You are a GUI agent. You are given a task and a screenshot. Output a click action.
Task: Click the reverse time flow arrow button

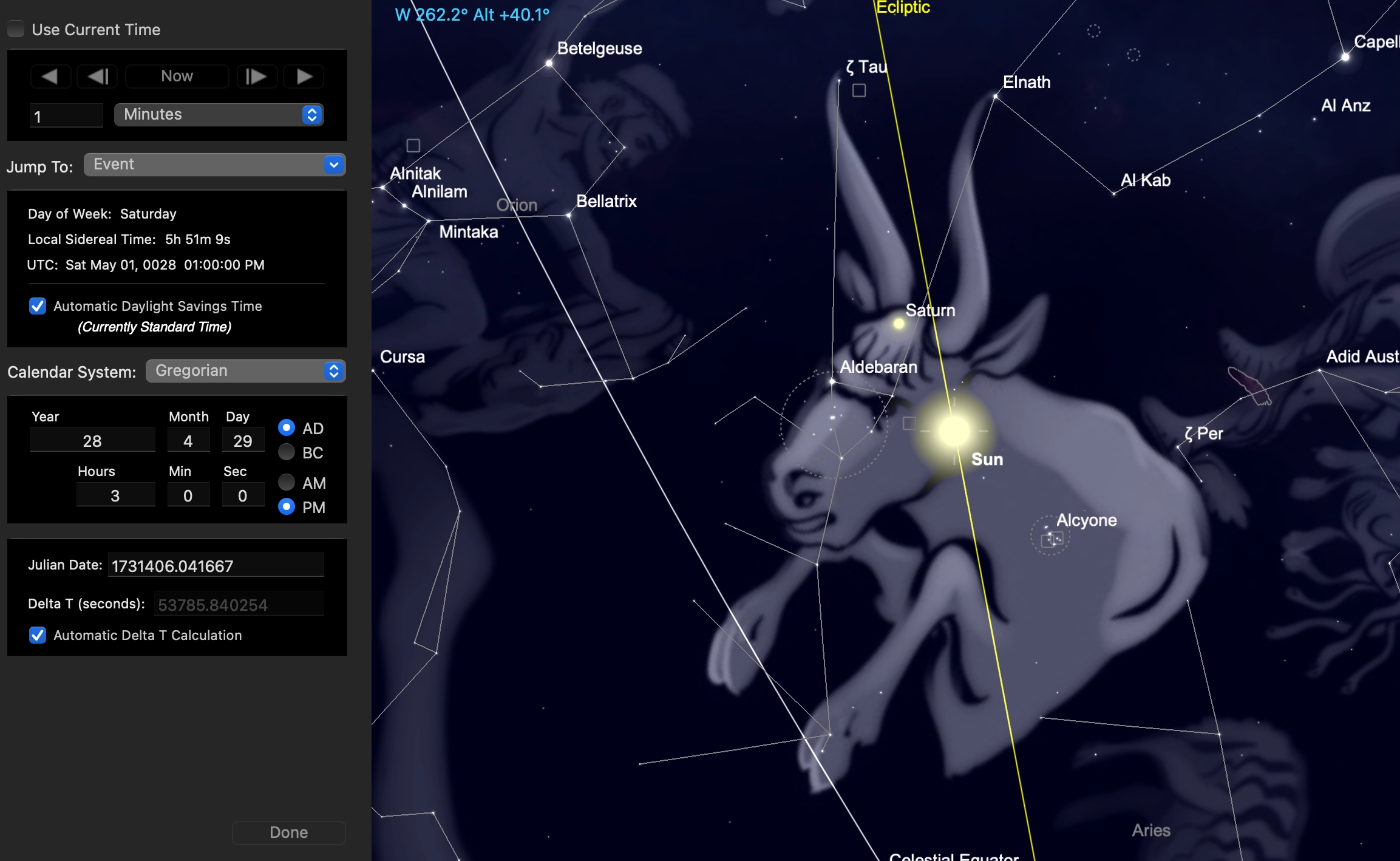(50, 77)
